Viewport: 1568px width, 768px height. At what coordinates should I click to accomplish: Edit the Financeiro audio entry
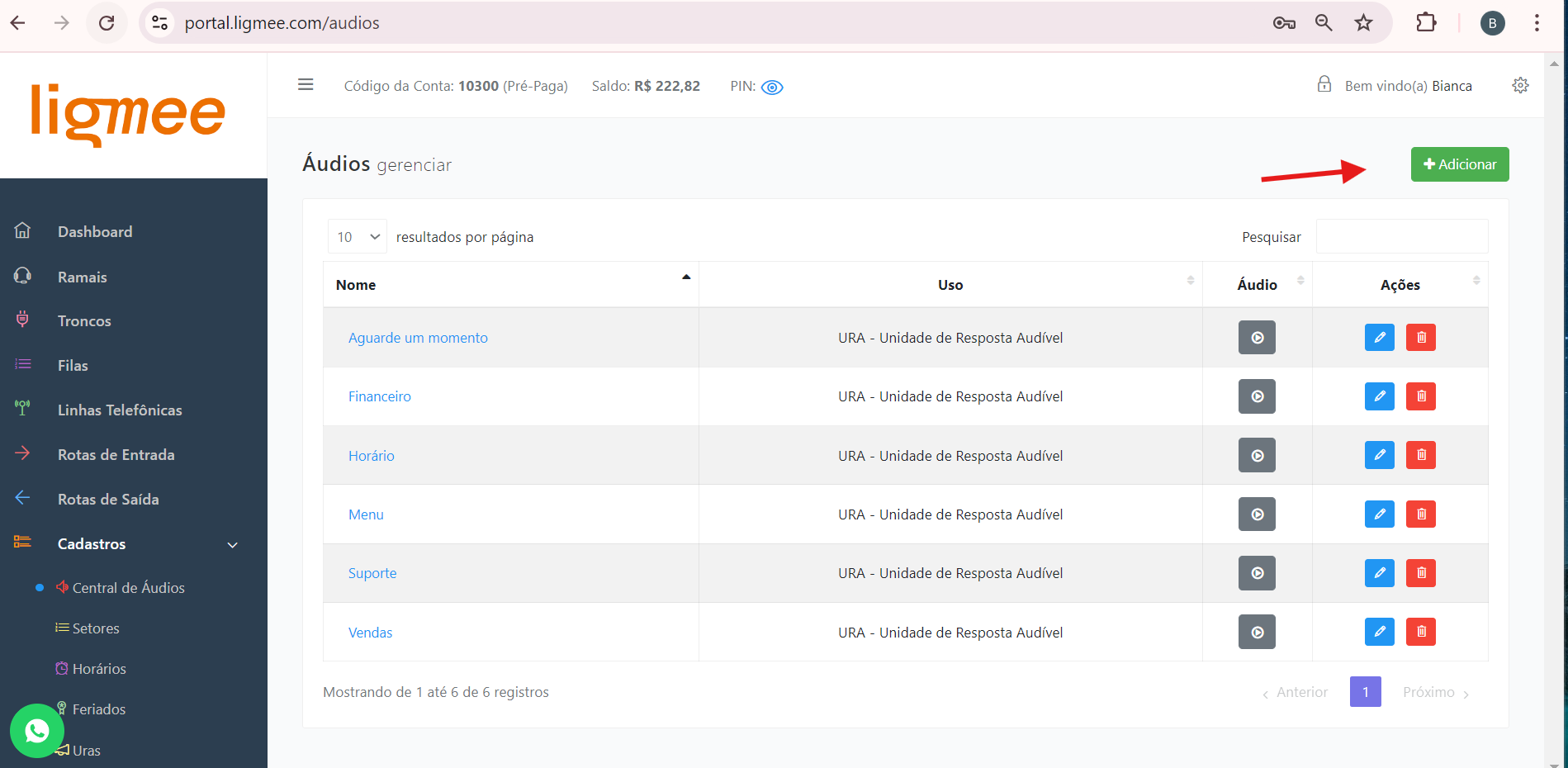click(1379, 396)
